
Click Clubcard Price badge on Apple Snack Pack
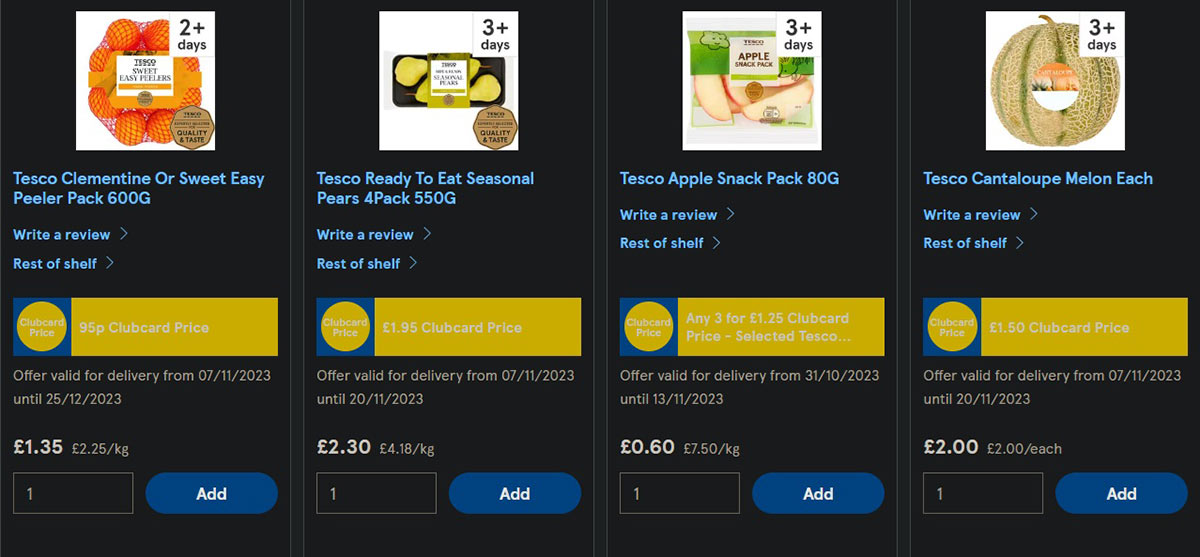648,327
